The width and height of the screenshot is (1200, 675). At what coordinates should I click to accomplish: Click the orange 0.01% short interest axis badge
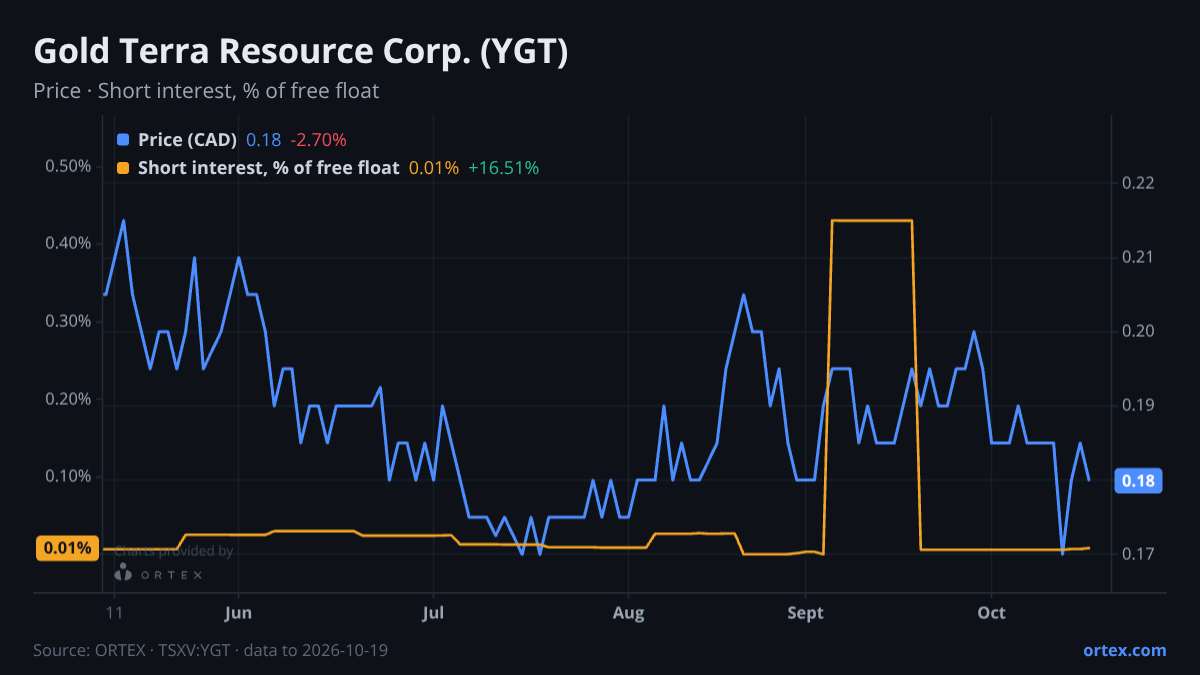[66, 548]
